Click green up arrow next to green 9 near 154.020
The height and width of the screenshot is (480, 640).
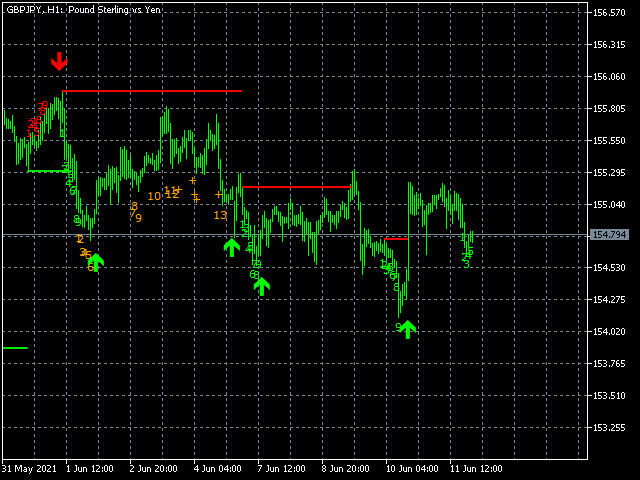coord(407,329)
